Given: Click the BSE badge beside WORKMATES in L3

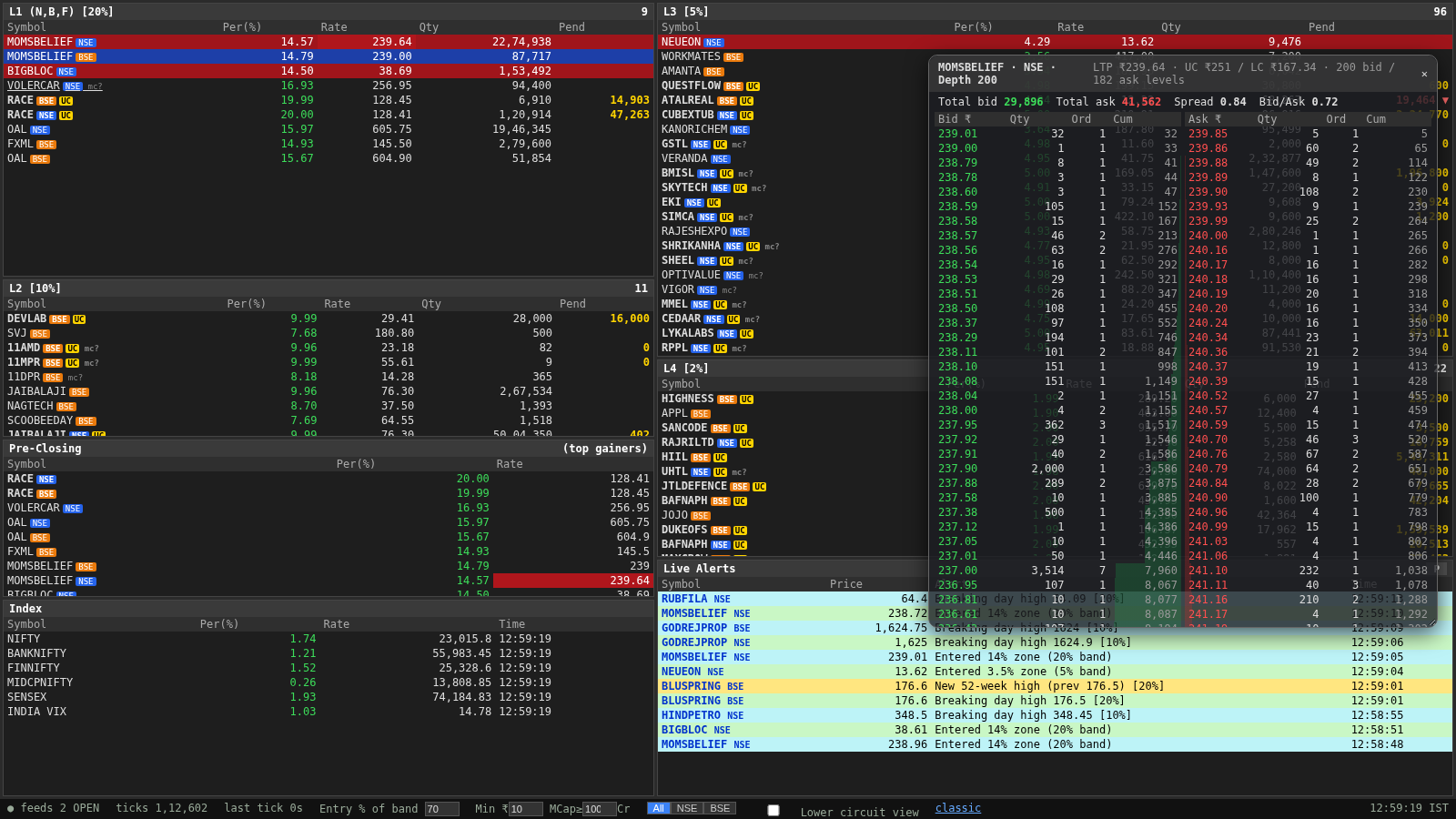Looking at the screenshot, I should tap(733, 57).
